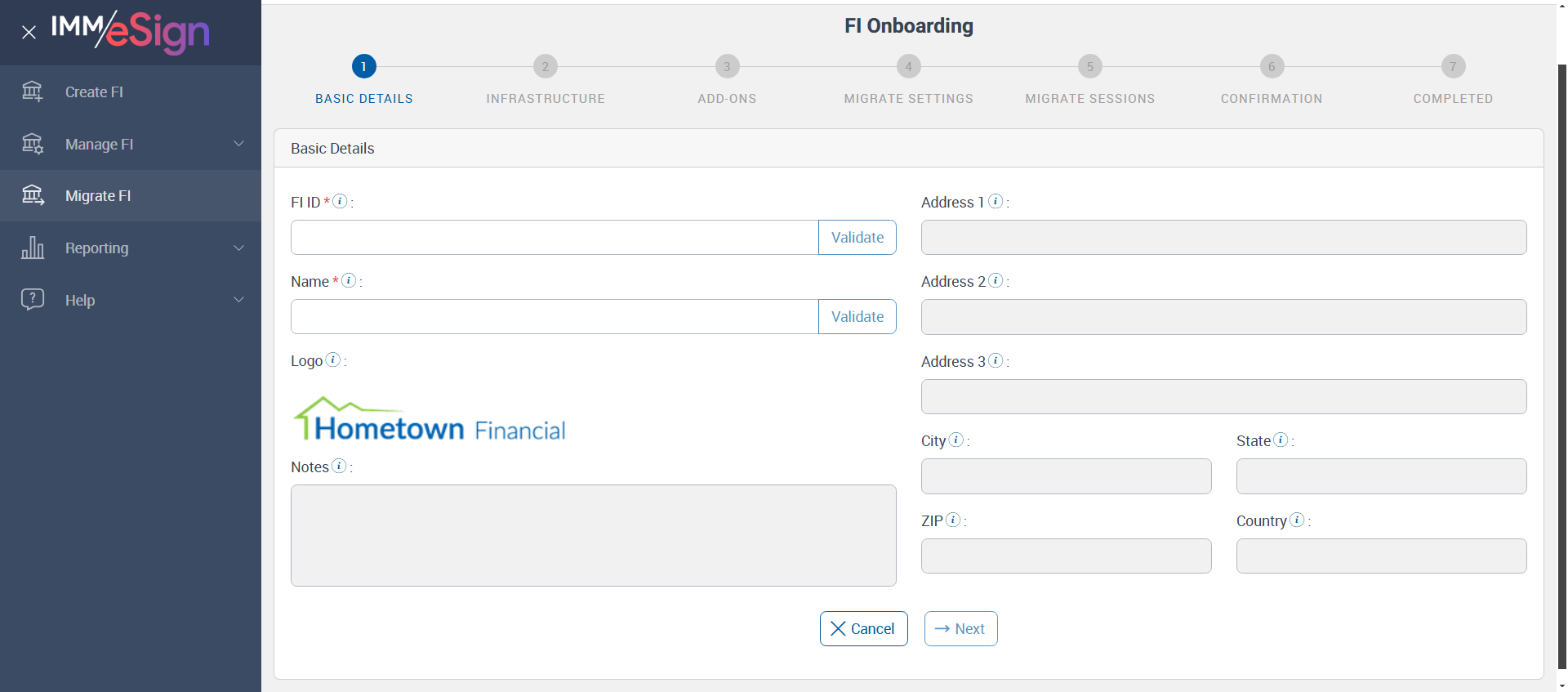Click the Manage FI gear-bank icon
This screenshot has height=692, width=1568.
pyautogui.click(x=33, y=144)
